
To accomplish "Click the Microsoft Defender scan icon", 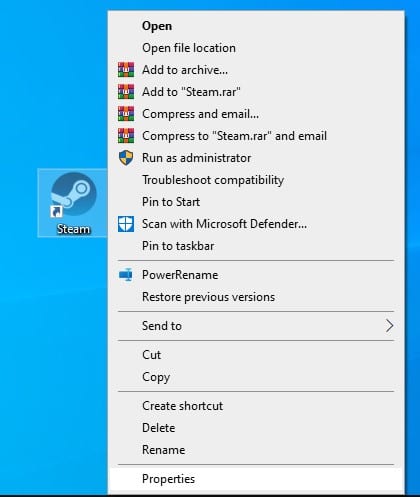I will click(x=126, y=224).
